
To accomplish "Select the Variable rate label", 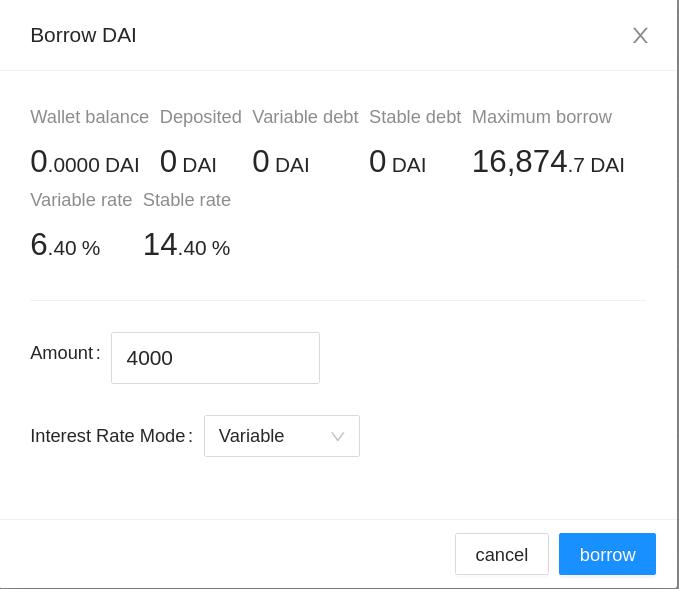I will [x=81, y=200].
